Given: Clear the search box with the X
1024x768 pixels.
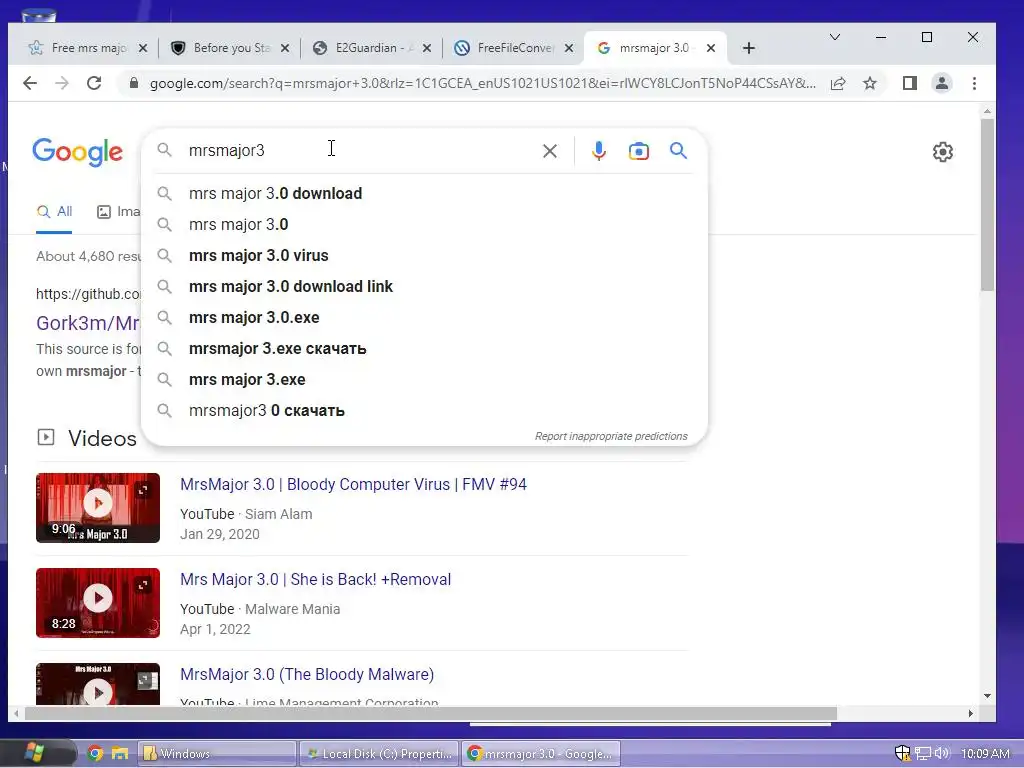Looking at the screenshot, I should click(x=550, y=151).
